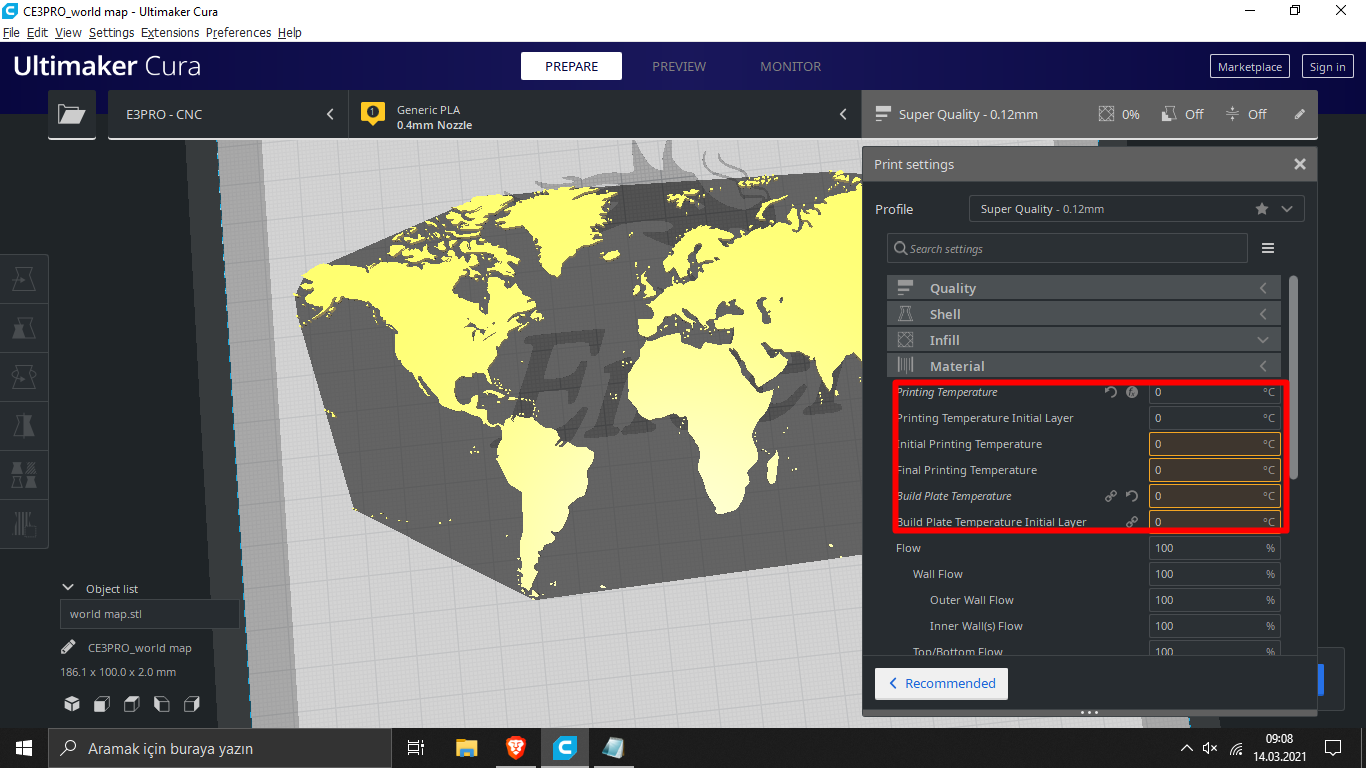The width and height of the screenshot is (1366, 768).
Task: Click the fx formula icon for Printing Temperature
Action: [1132, 392]
